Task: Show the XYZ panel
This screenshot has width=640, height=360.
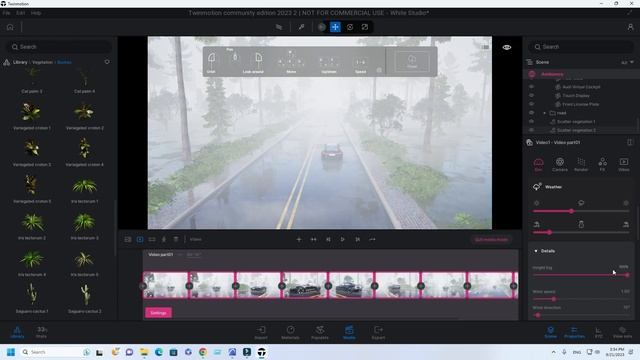Action: coord(598,332)
